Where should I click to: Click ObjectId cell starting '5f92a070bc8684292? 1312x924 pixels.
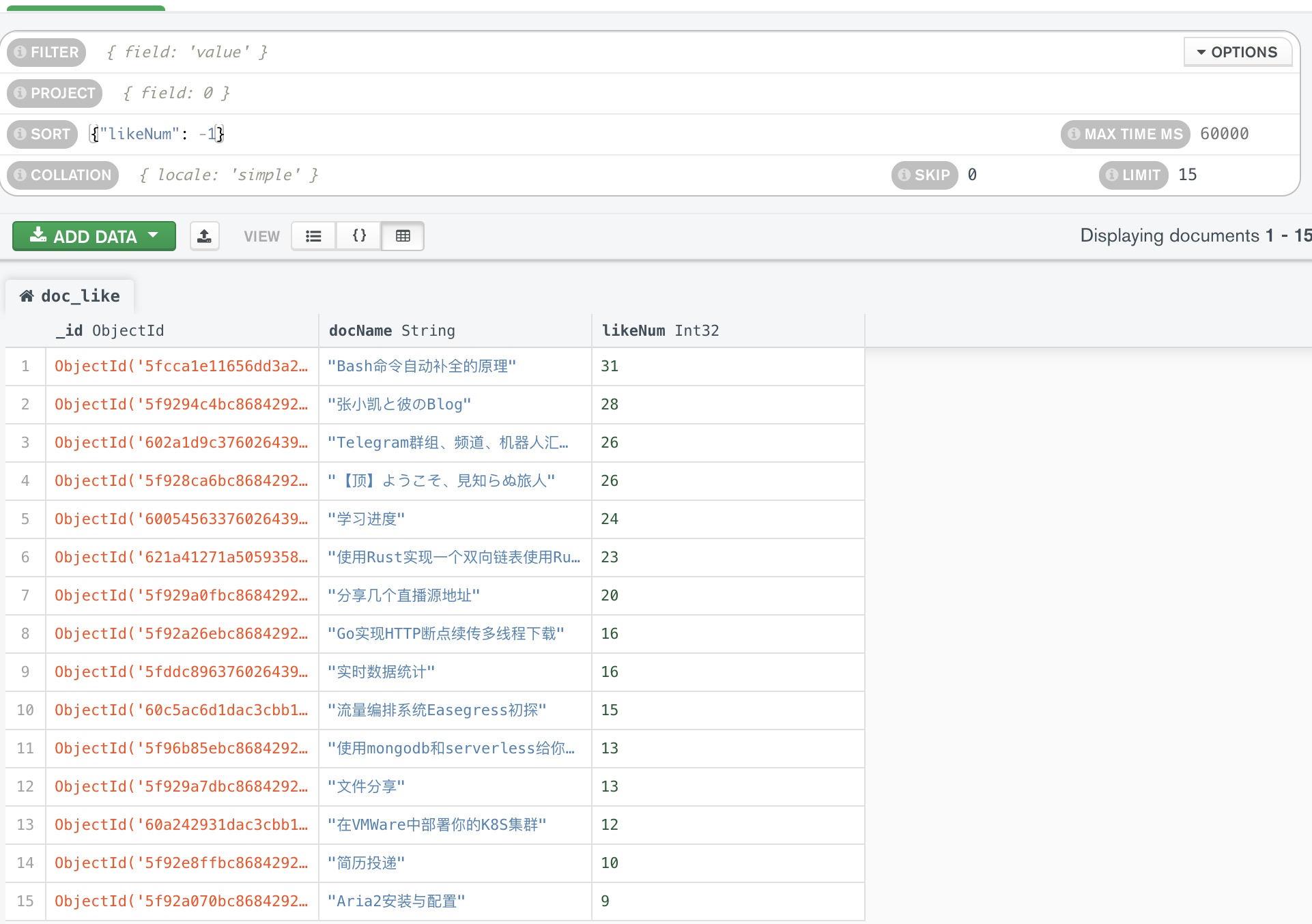click(x=182, y=901)
